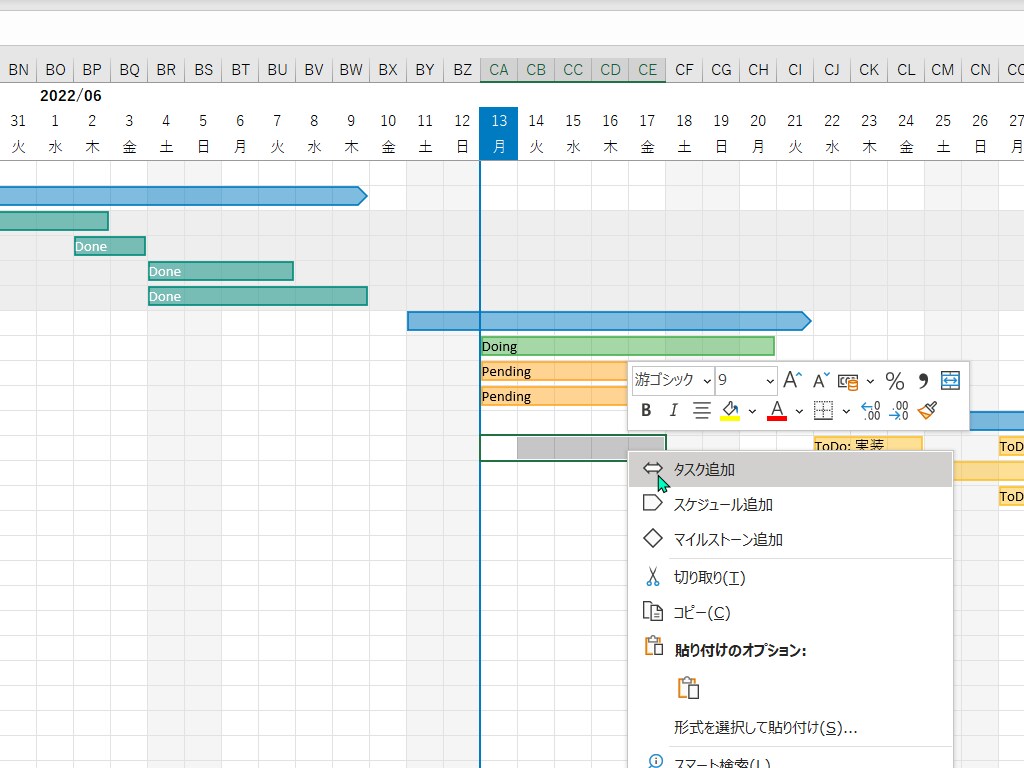Click the 2022/06 month label
Image resolution: width=1024 pixels, height=768 pixels.
(x=71, y=96)
